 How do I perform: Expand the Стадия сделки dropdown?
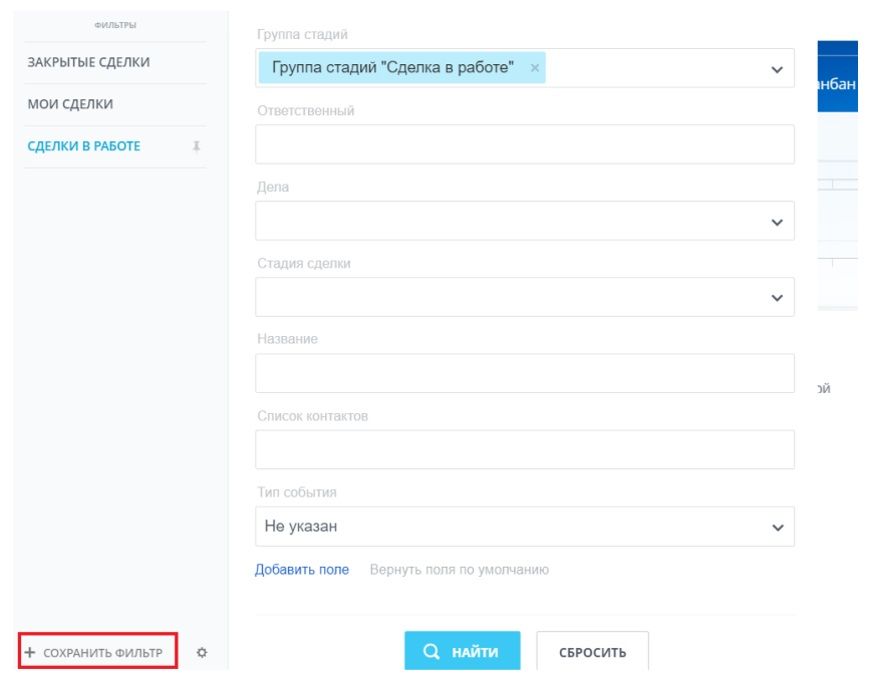pos(525,297)
